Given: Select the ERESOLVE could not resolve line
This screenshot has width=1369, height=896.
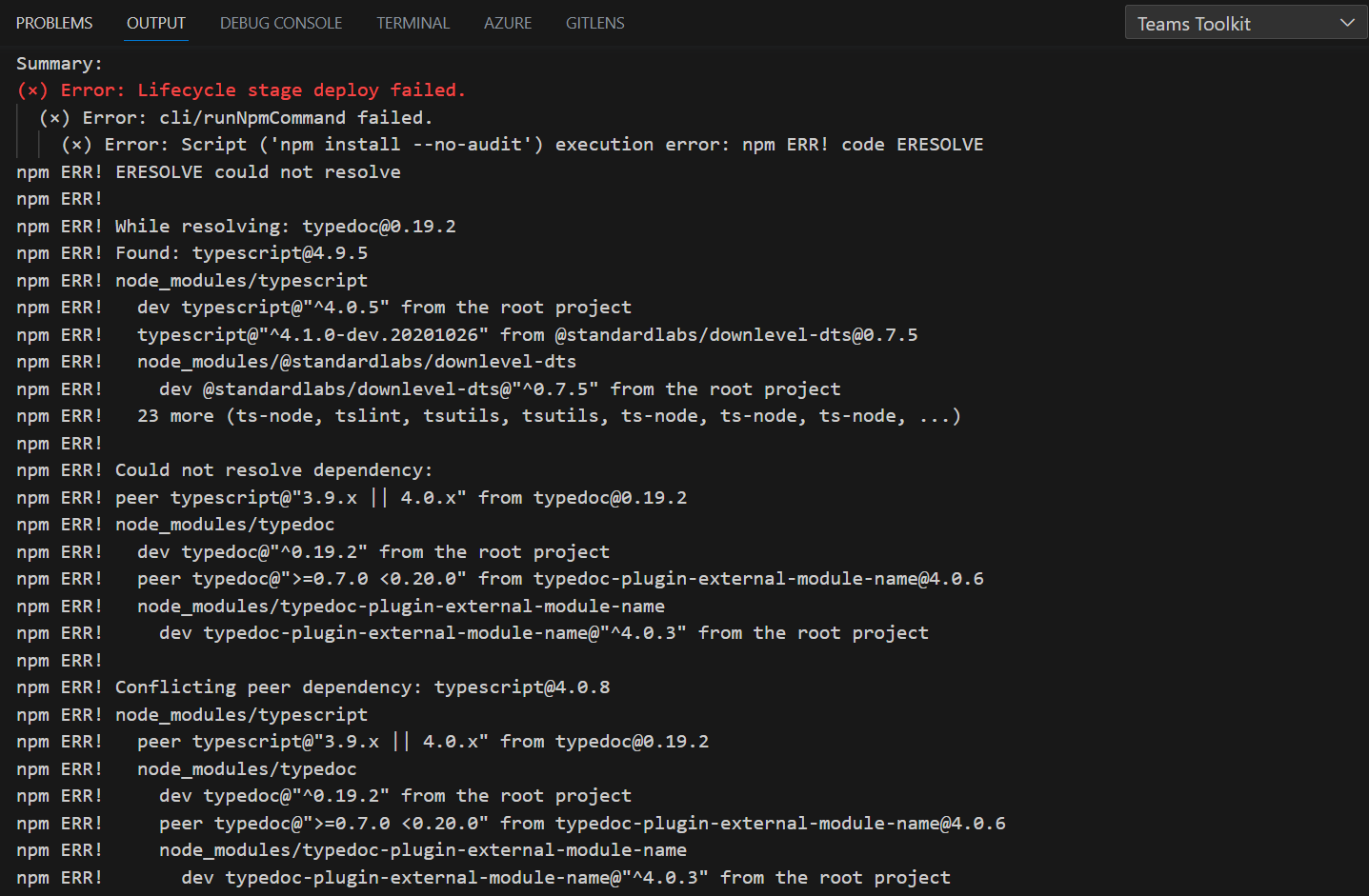Looking at the screenshot, I should tap(208, 171).
